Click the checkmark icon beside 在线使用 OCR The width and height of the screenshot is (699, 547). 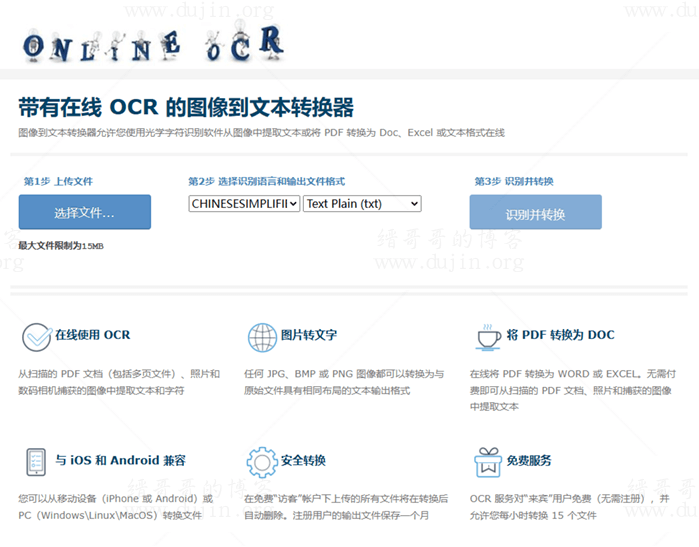click(x=37, y=337)
